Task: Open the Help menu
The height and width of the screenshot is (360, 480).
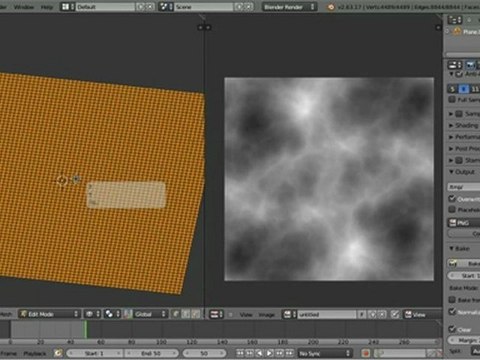Action: [46, 7]
